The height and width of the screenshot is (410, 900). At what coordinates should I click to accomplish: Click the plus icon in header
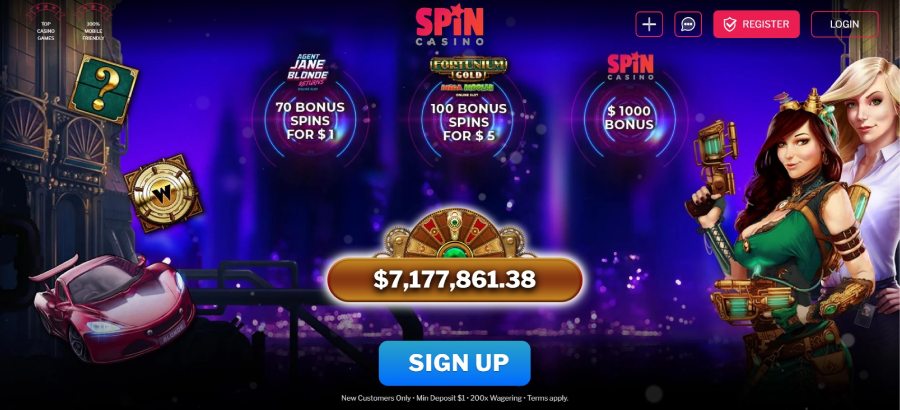coord(649,24)
